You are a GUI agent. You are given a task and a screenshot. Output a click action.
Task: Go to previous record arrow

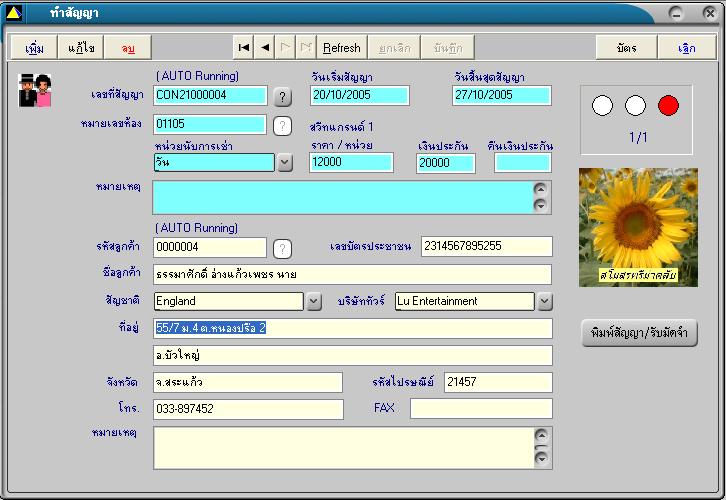click(x=264, y=48)
